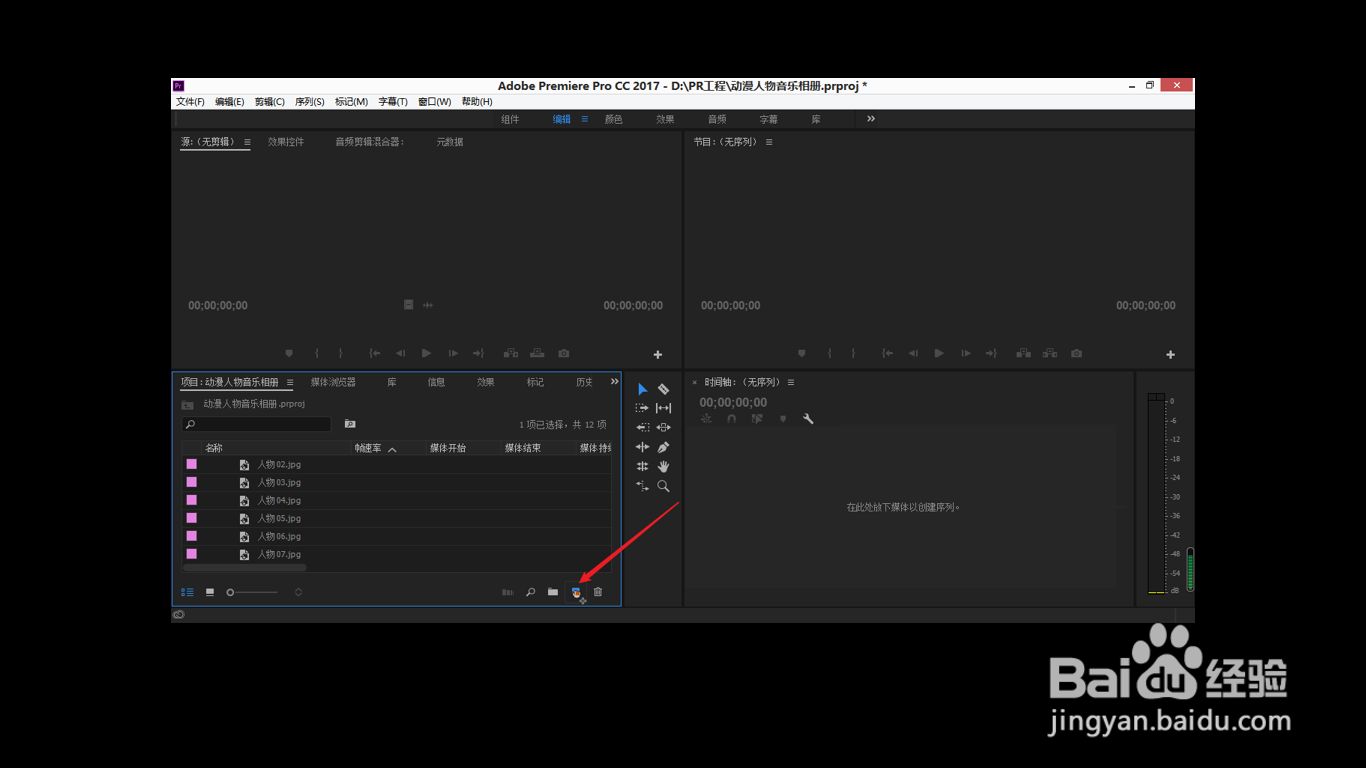Open 剪辑(C) menu
The height and width of the screenshot is (768, 1366).
coord(269,102)
